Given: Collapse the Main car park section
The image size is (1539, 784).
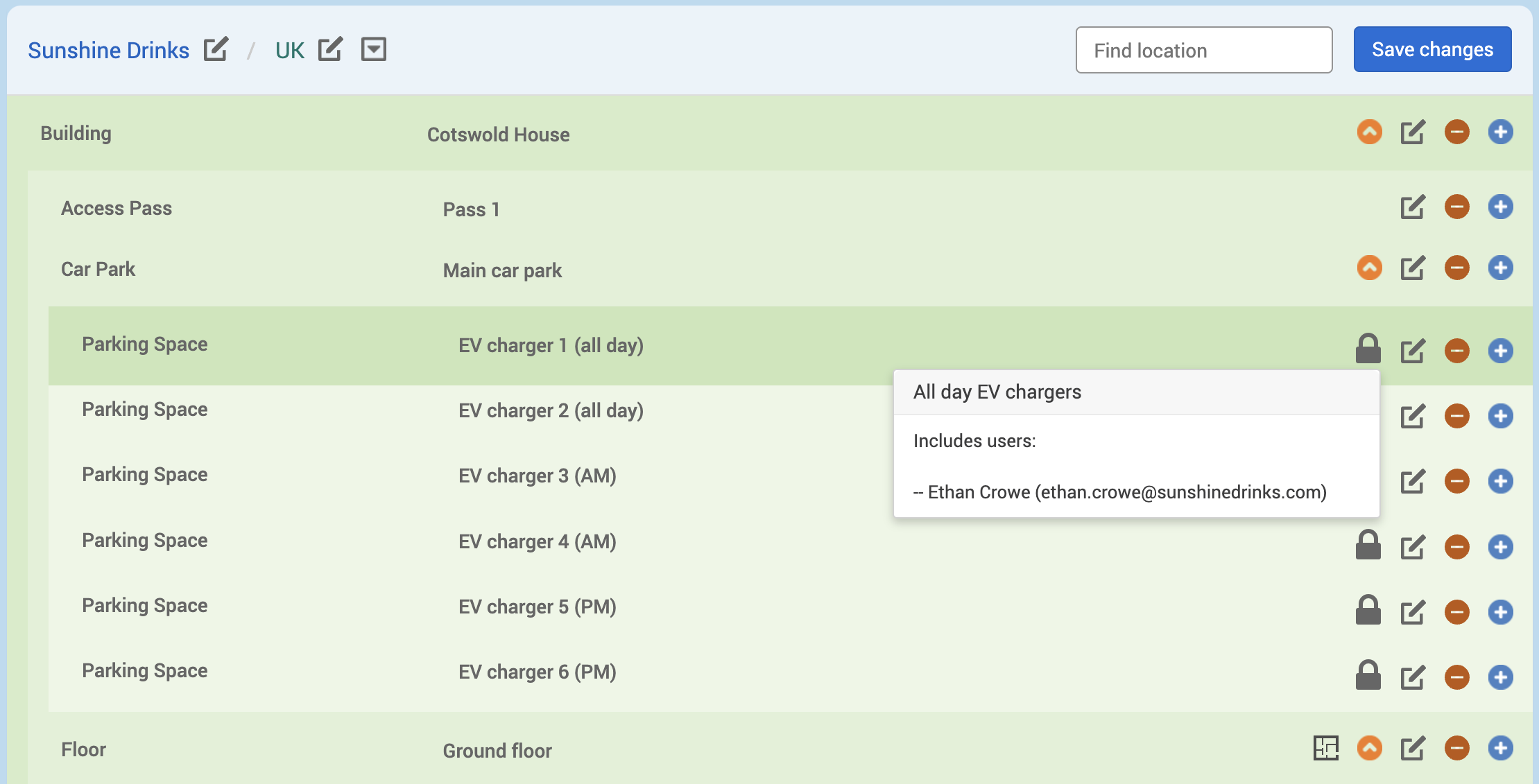Looking at the screenshot, I should pos(1369,268).
